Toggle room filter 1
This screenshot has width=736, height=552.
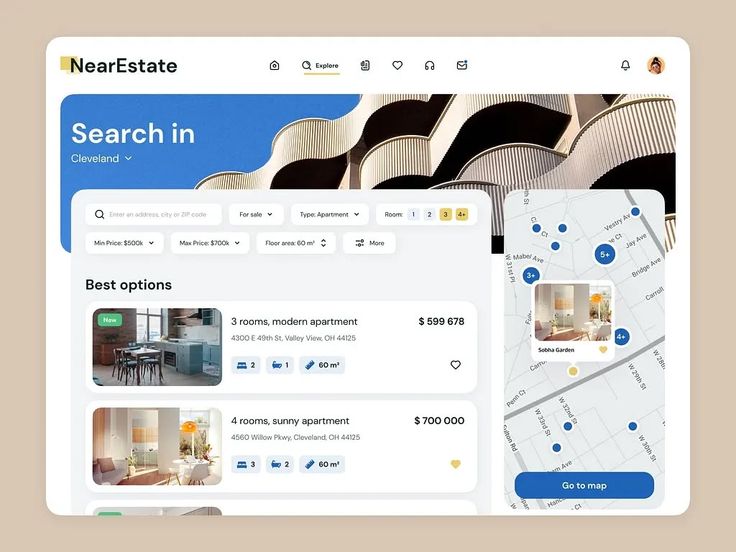pos(413,215)
